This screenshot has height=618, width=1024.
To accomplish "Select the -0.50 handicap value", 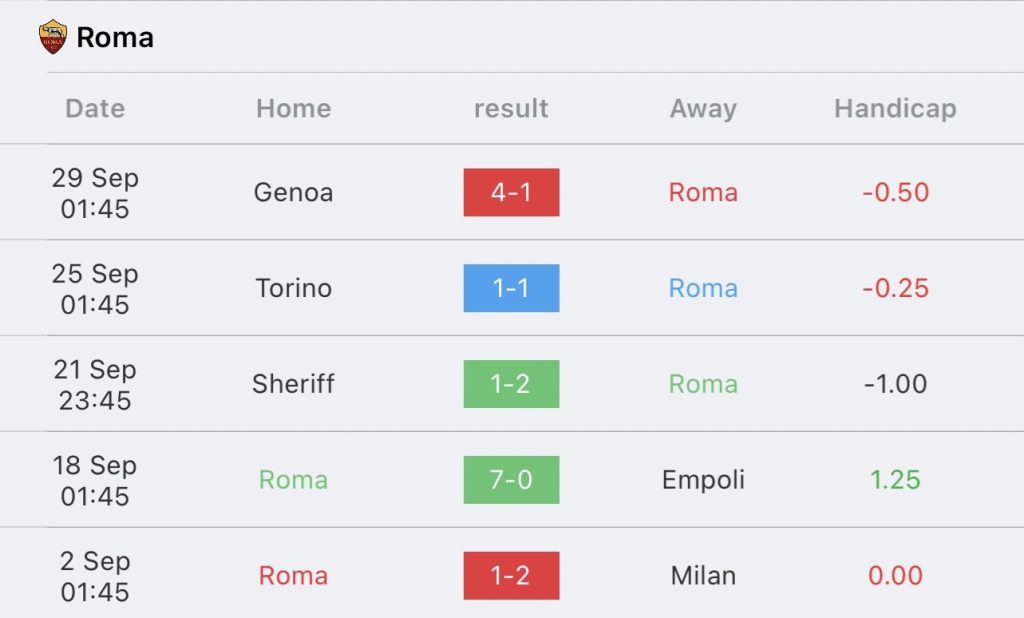I will (895, 192).
